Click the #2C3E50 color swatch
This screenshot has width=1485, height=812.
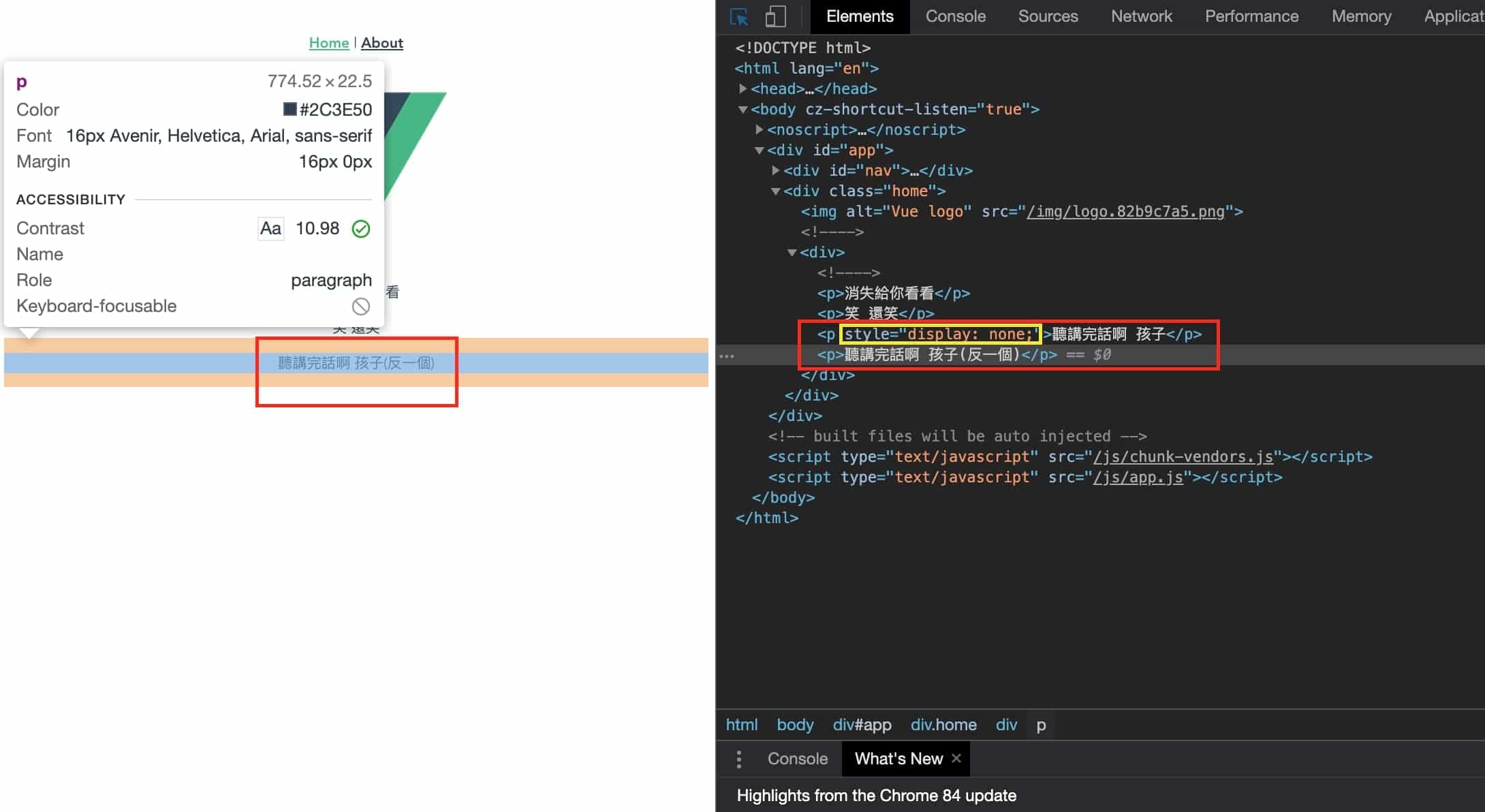pos(290,109)
